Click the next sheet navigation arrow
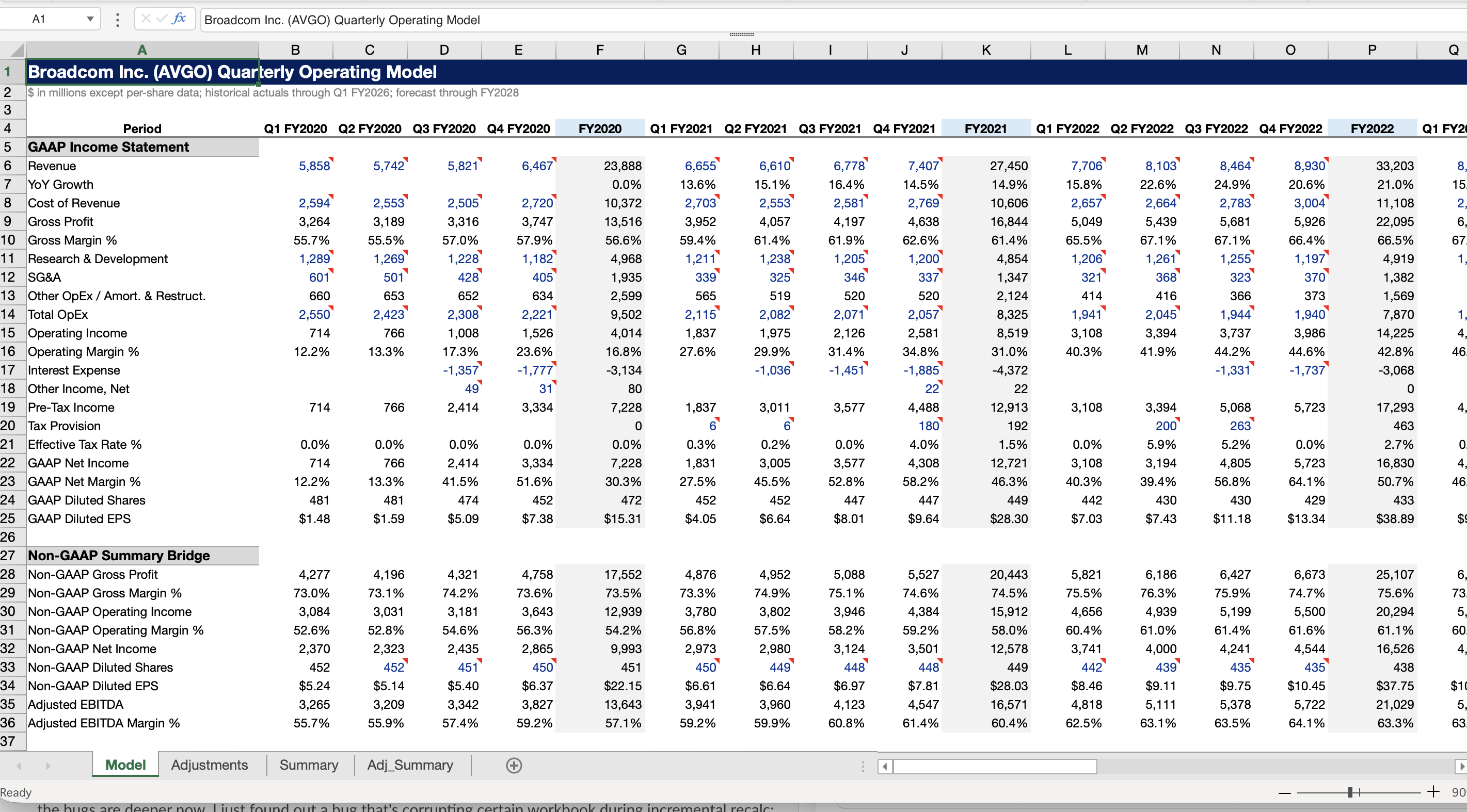1467x812 pixels. coord(49,766)
